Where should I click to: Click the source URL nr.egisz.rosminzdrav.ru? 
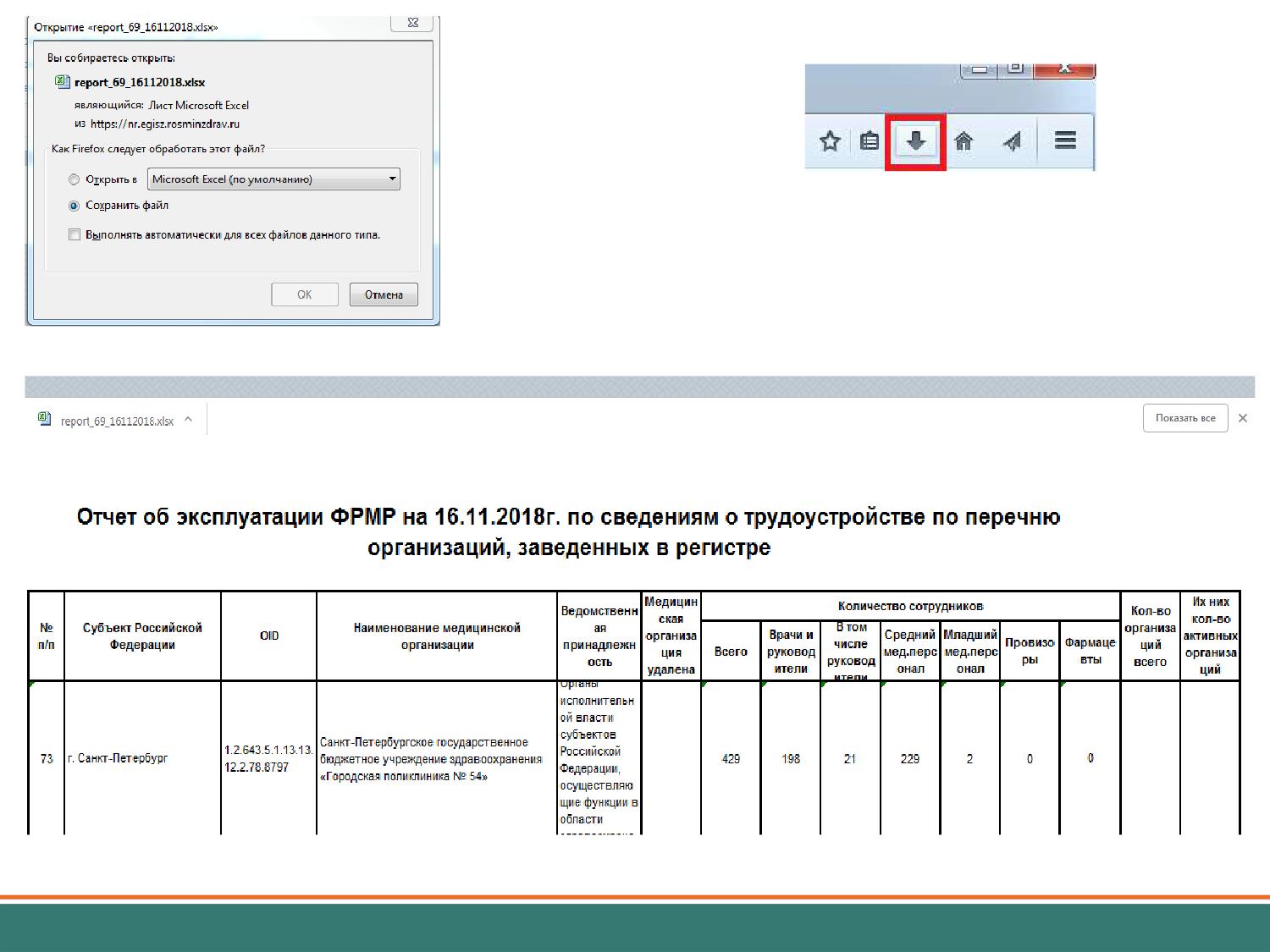(165, 124)
